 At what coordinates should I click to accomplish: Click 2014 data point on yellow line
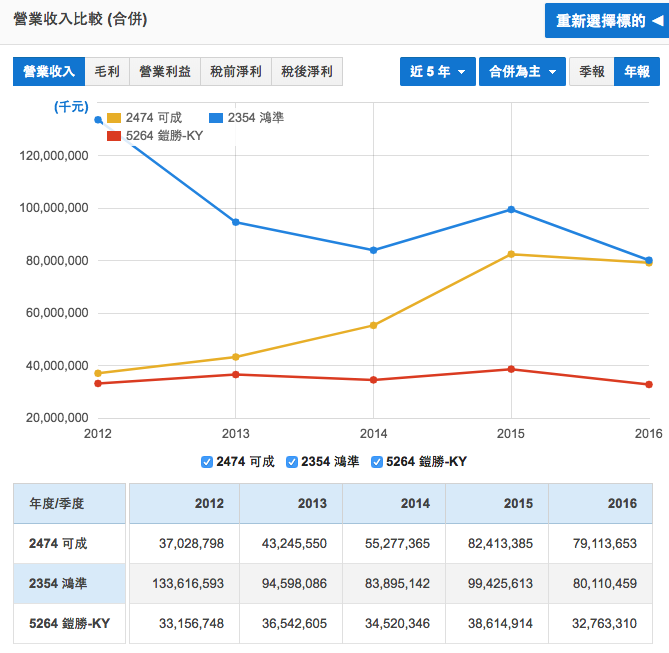point(373,325)
